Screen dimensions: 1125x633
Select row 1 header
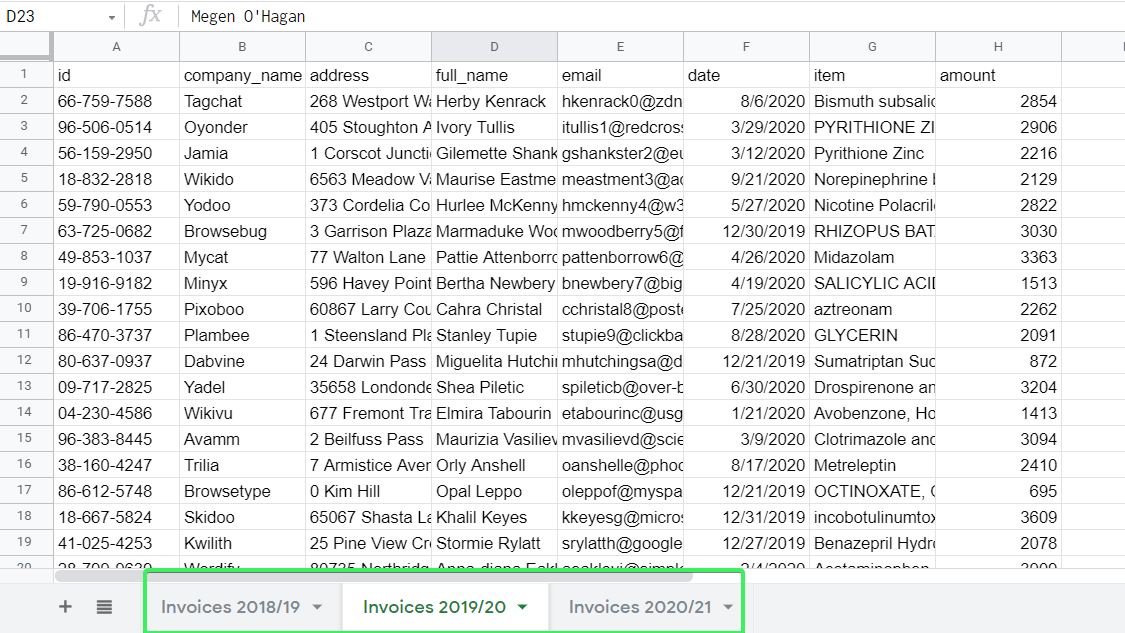(27, 75)
